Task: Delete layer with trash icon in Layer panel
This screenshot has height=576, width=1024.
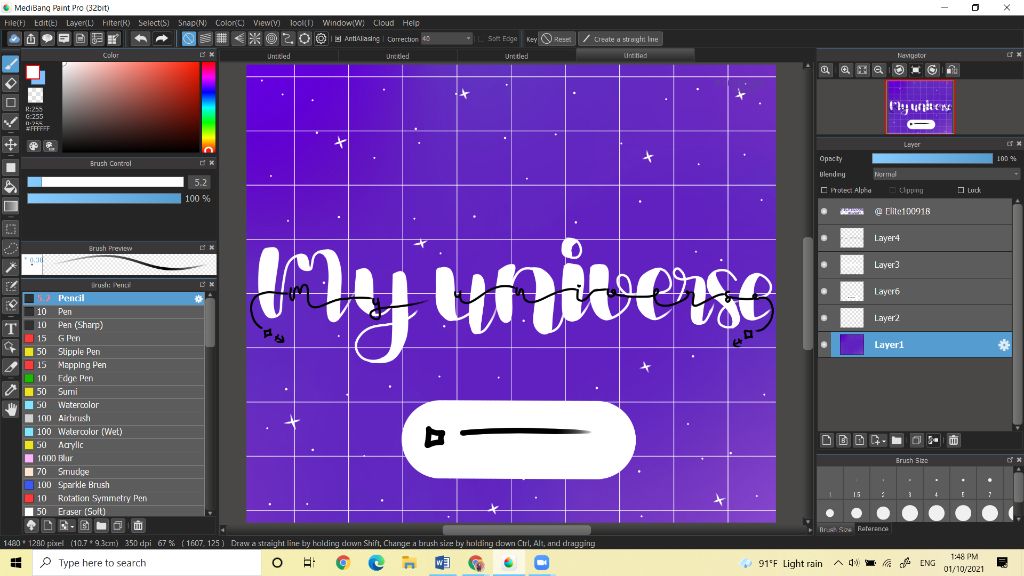Action: [x=953, y=440]
